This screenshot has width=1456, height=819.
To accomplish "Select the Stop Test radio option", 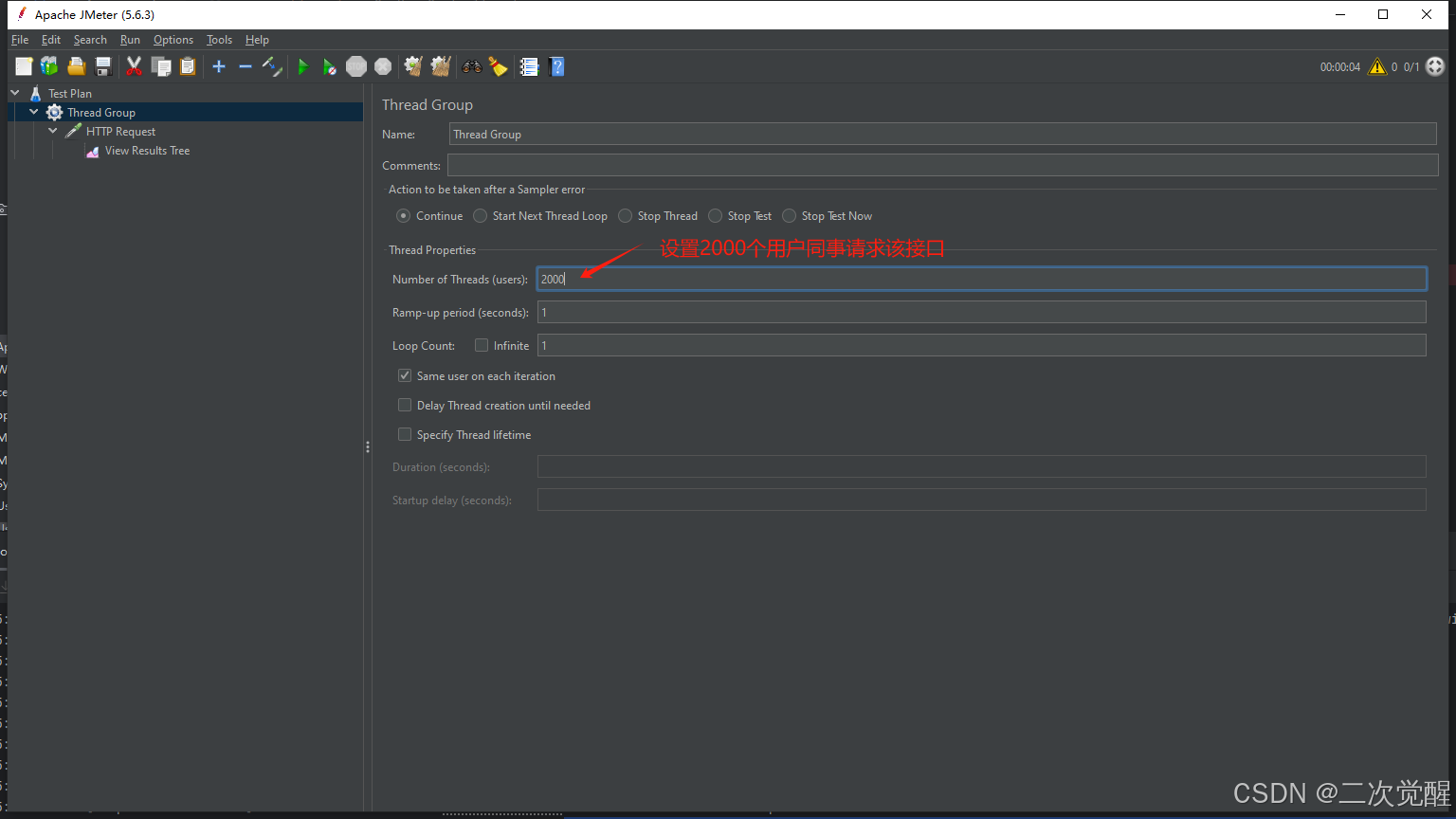I will click(716, 216).
